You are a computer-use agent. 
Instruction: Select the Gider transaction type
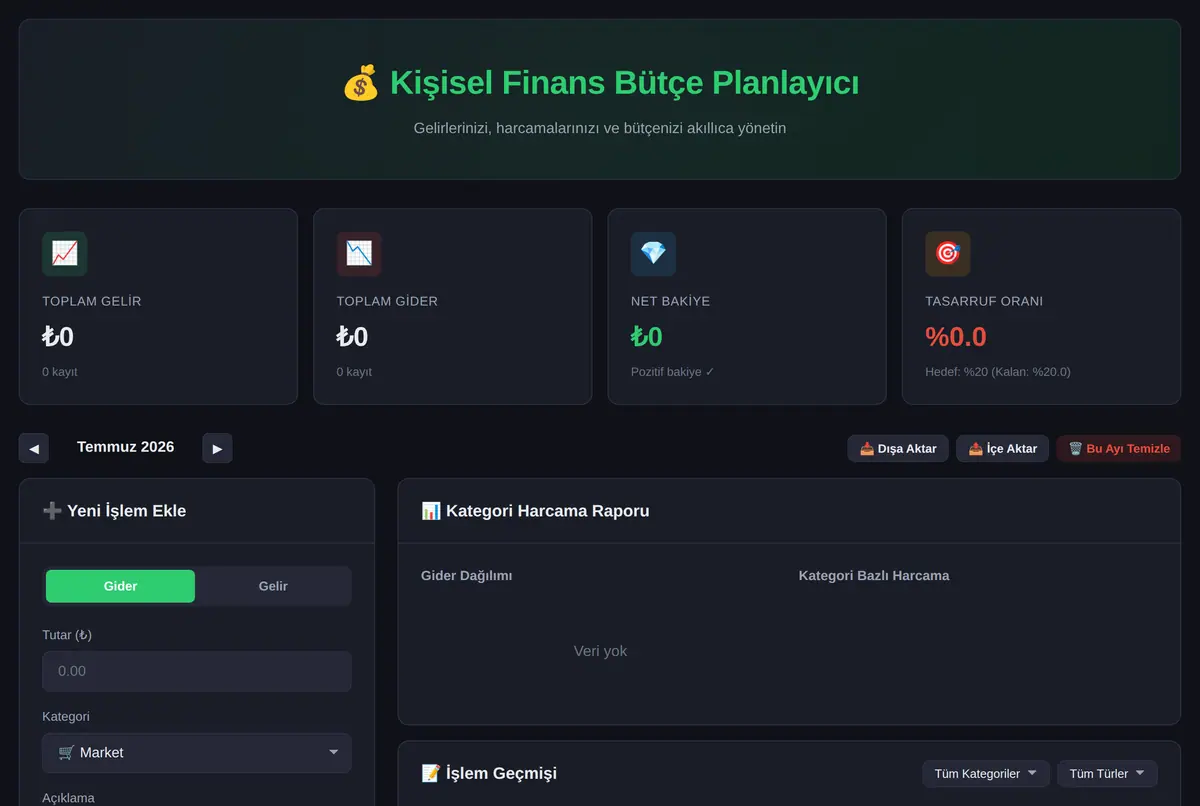point(120,586)
